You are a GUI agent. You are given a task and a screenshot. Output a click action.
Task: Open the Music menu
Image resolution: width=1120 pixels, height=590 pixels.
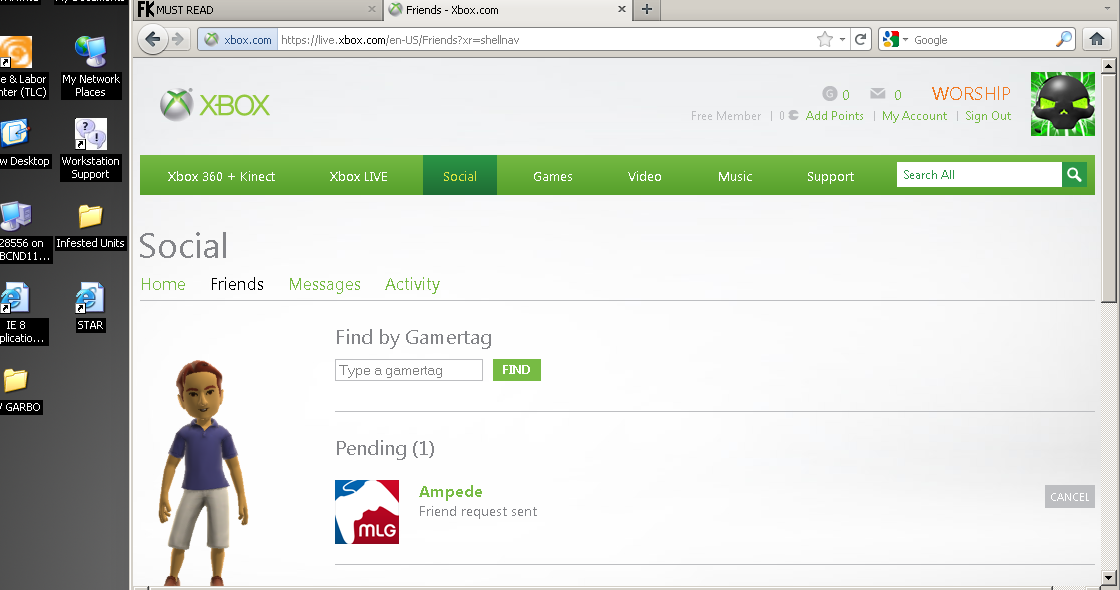coord(735,176)
